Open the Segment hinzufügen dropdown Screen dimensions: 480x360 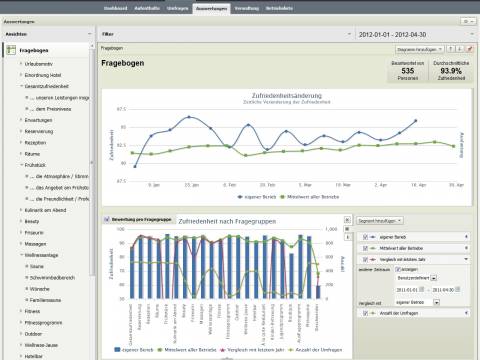pyautogui.click(x=380, y=221)
